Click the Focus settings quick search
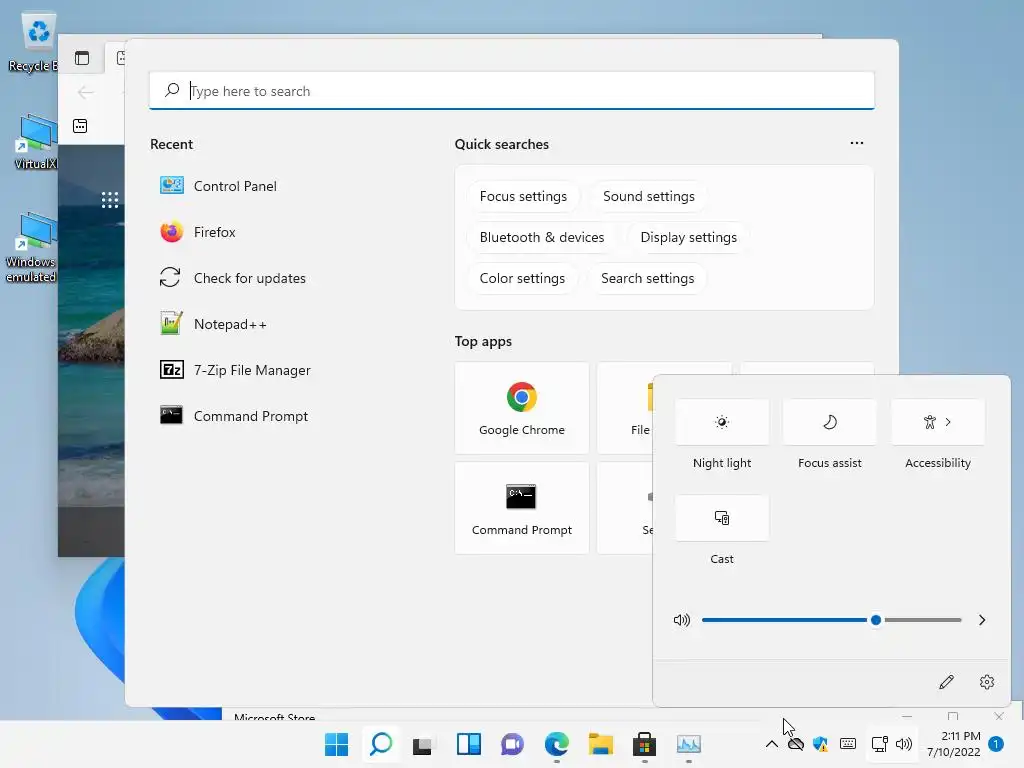The height and width of the screenshot is (768, 1024). click(523, 197)
